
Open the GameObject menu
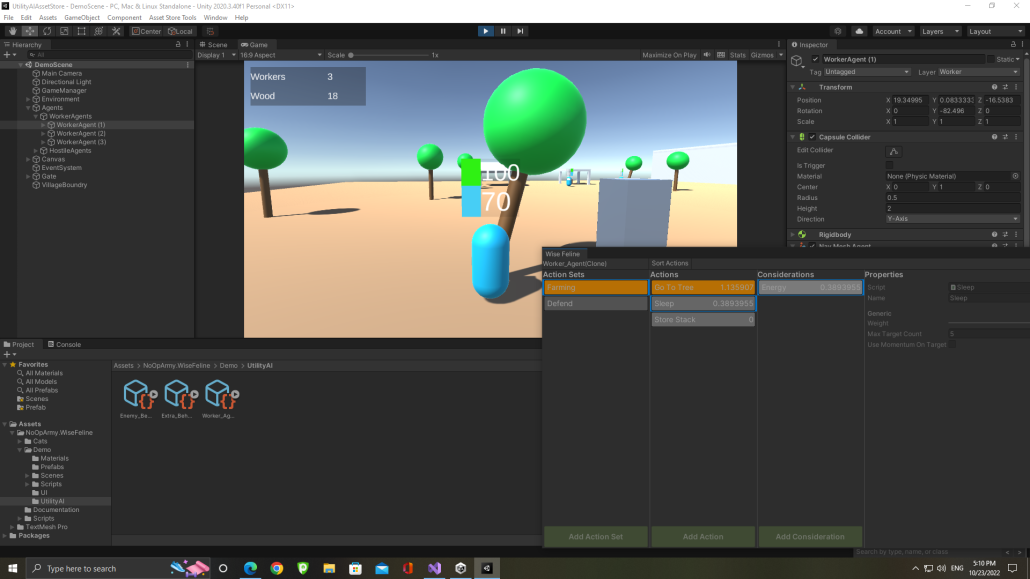tap(81, 17)
